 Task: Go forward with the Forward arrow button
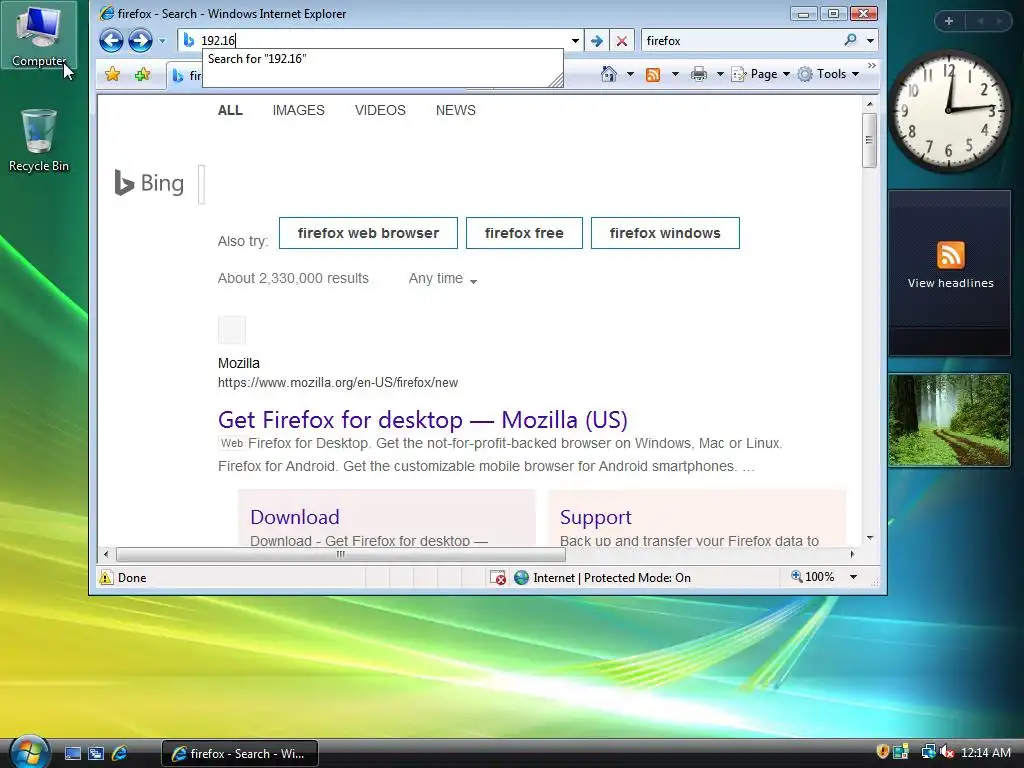coord(140,40)
